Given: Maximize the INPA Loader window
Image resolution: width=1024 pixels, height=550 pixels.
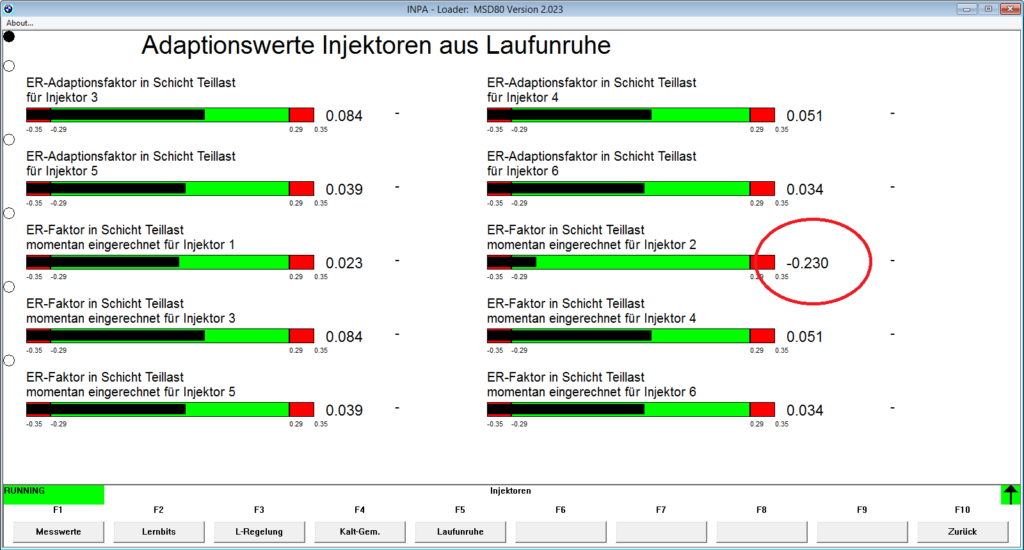Looking at the screenshot, I should point(988,8).
